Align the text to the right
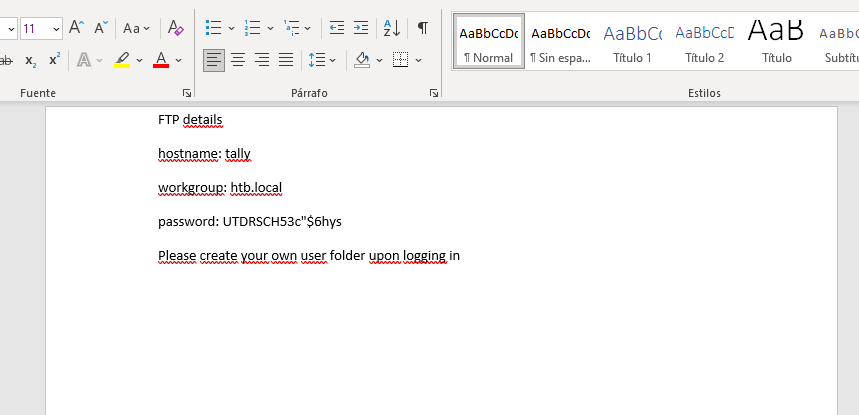 262,60
